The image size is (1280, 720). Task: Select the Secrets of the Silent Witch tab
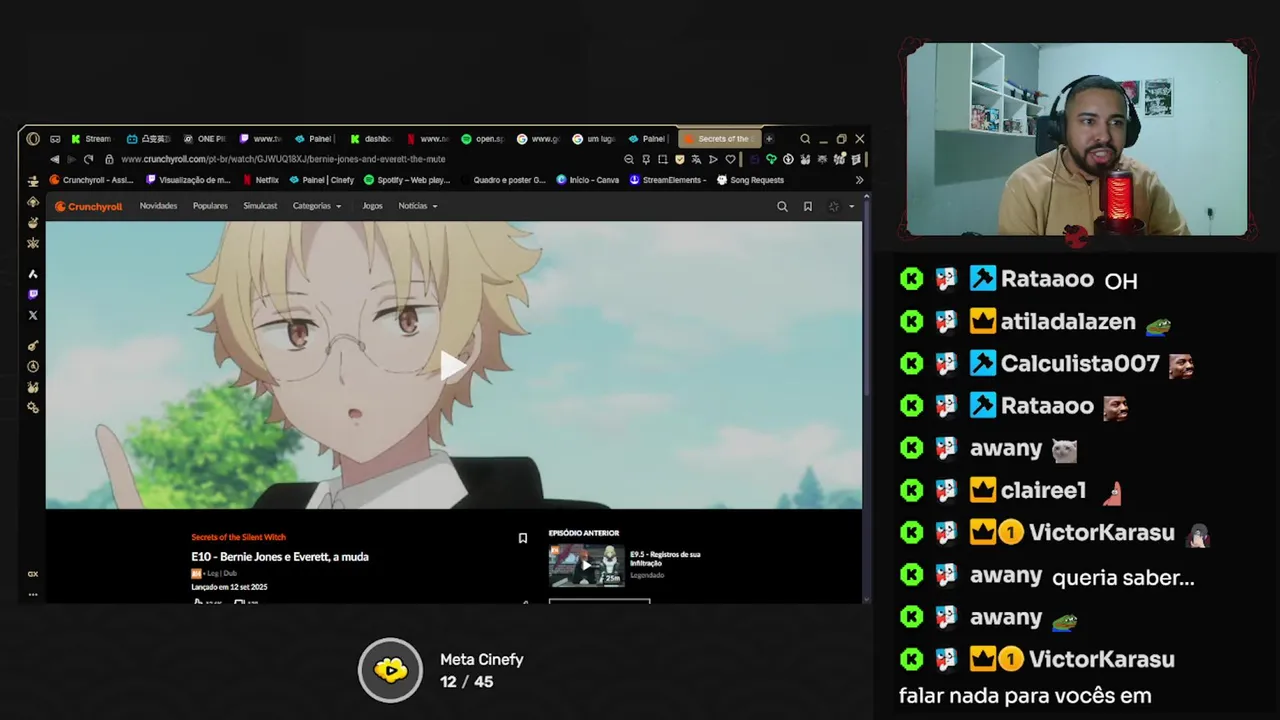[x=718, y=139]
